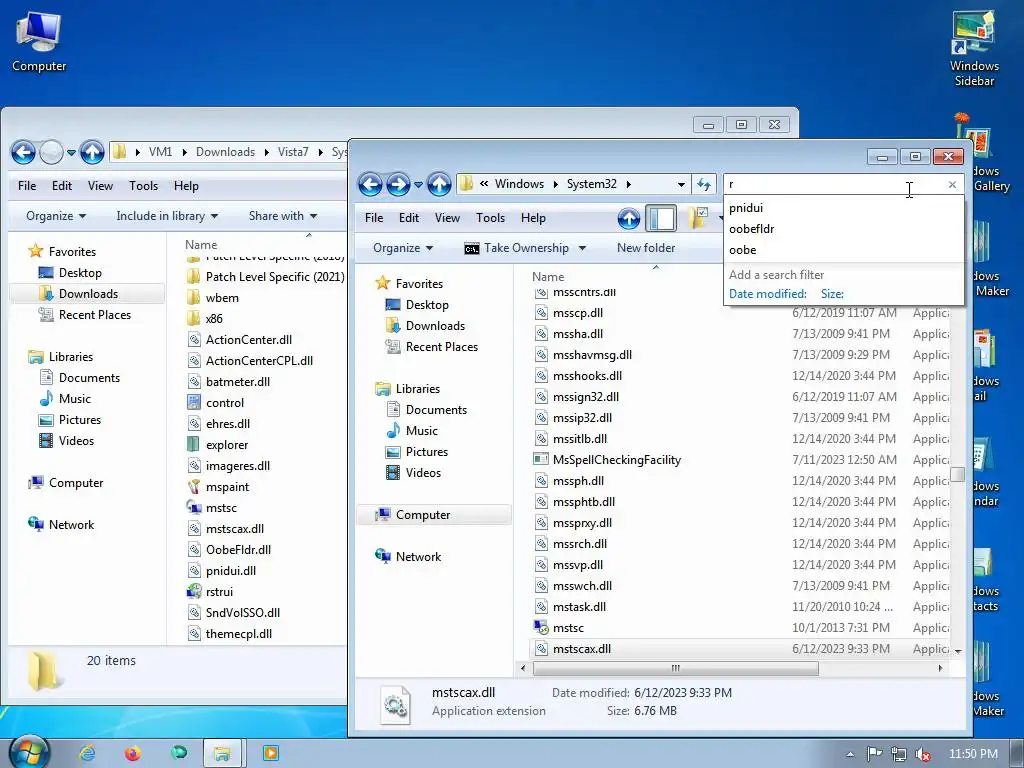Image resolution: width=1024 pixels, height=768 pixels.
Task: Open the Take Ownership dropdown arrow
Action: point(583,248)
